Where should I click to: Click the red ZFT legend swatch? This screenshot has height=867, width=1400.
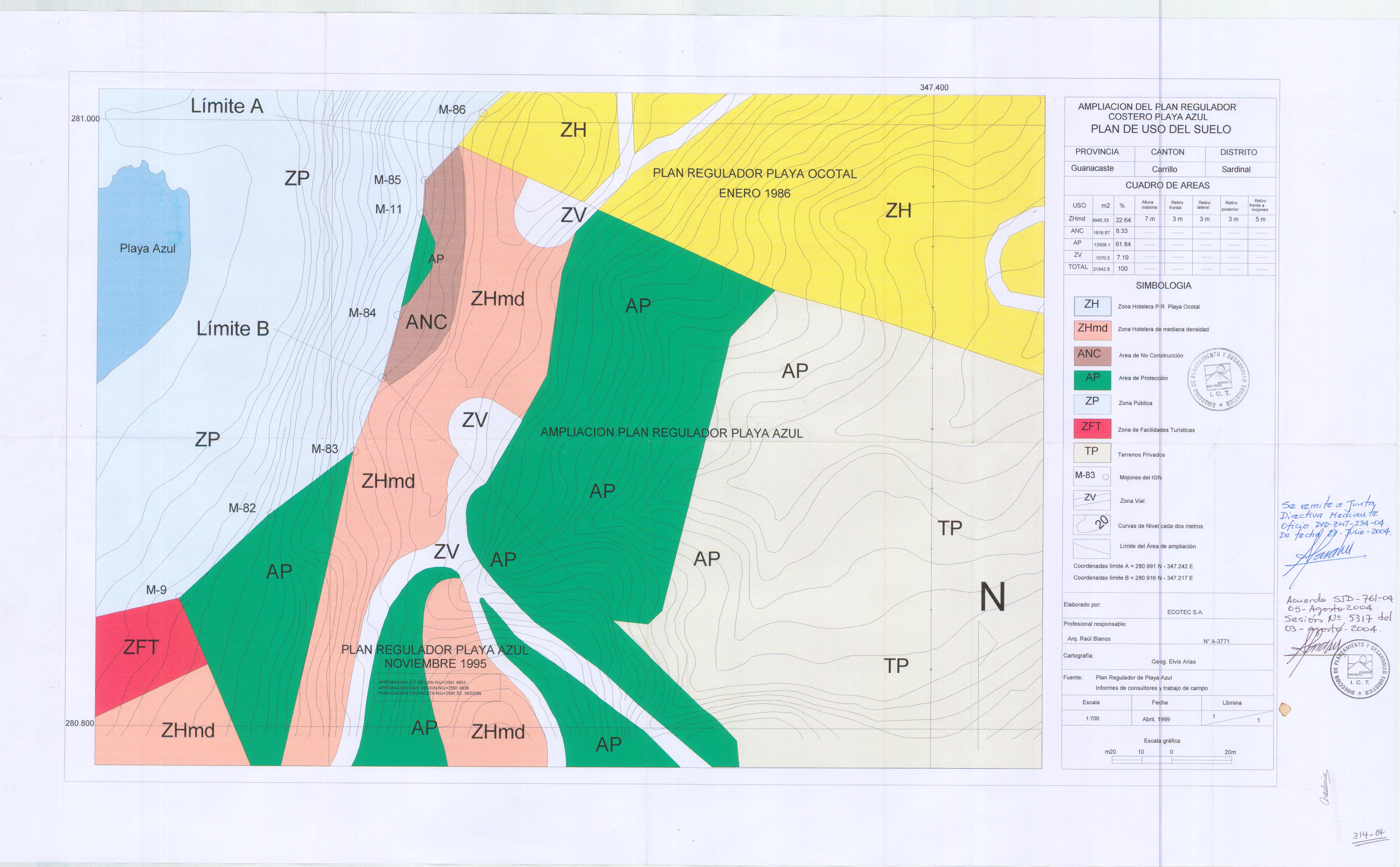click(1092, 428)
